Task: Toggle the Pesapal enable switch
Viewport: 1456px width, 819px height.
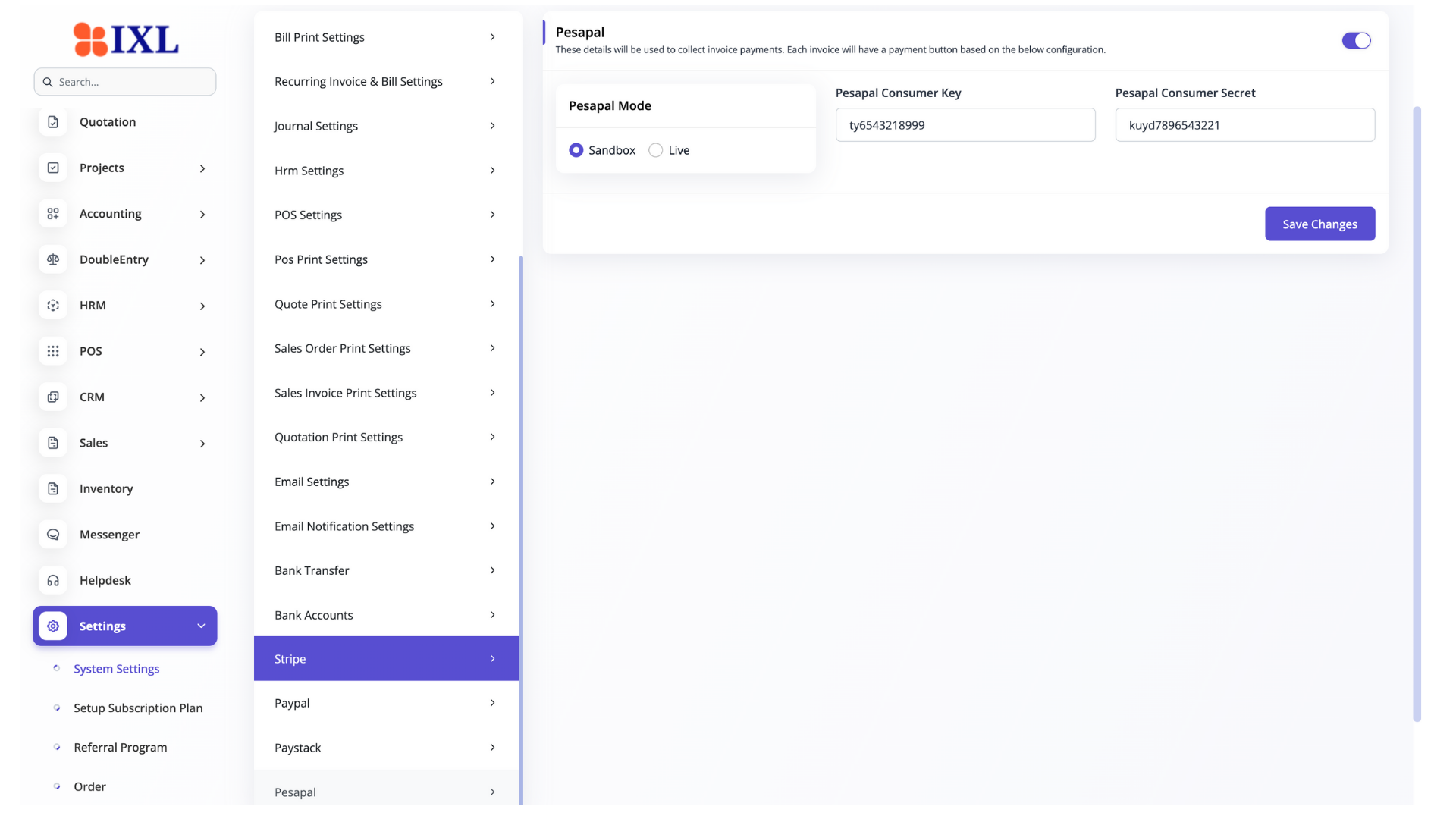Action: point(1356,41)
